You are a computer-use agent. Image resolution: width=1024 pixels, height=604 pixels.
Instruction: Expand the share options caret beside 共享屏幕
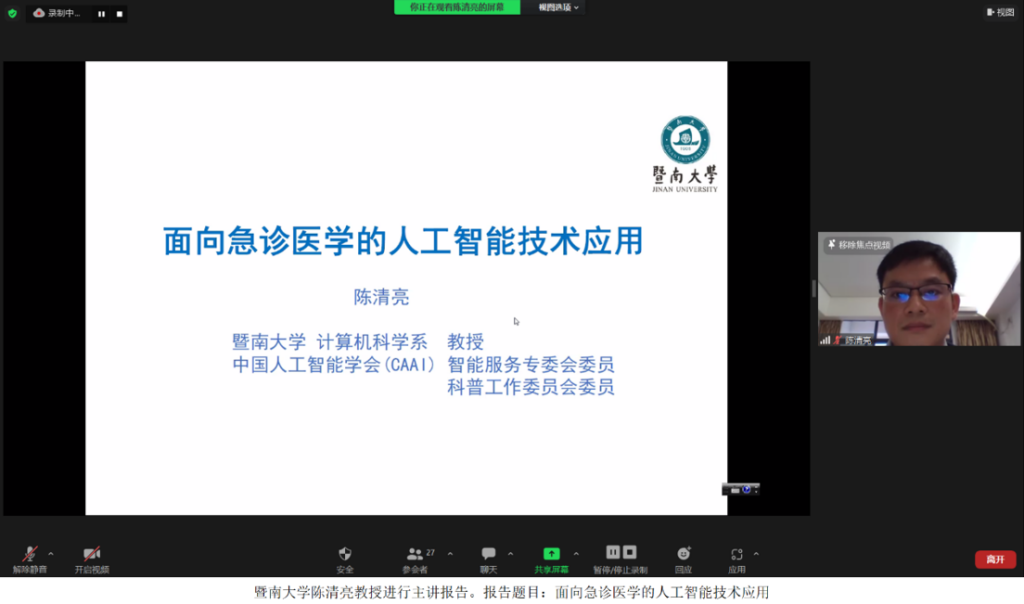pyautogui.click(x=576, y=554)
